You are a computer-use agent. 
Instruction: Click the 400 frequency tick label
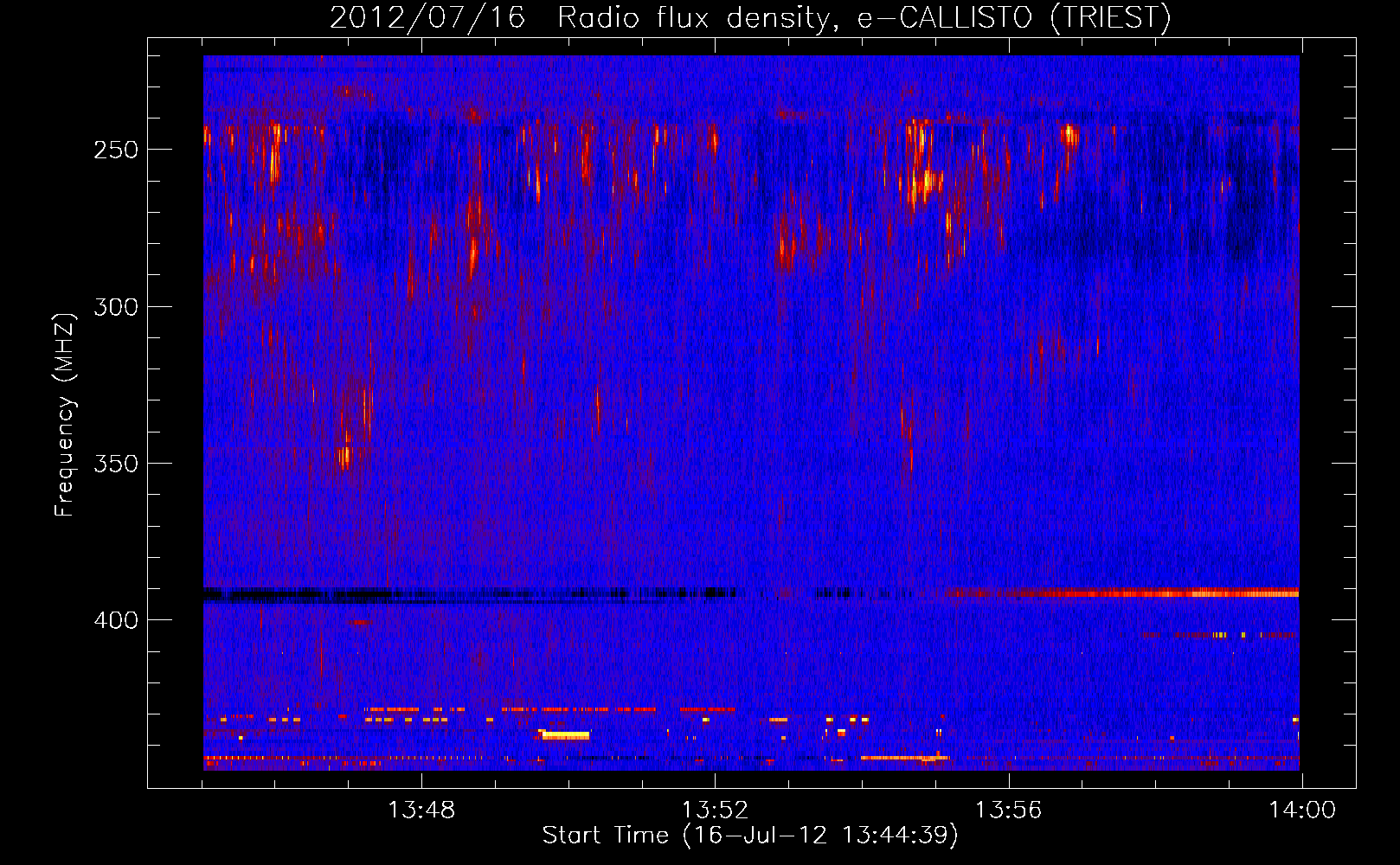(x=116, y=620)
